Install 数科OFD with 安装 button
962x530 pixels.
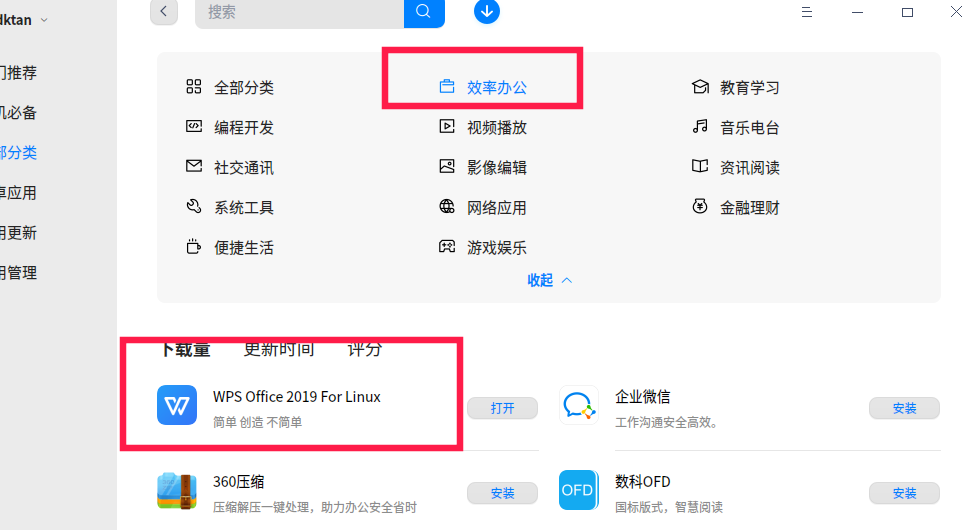tap(904, 493)
